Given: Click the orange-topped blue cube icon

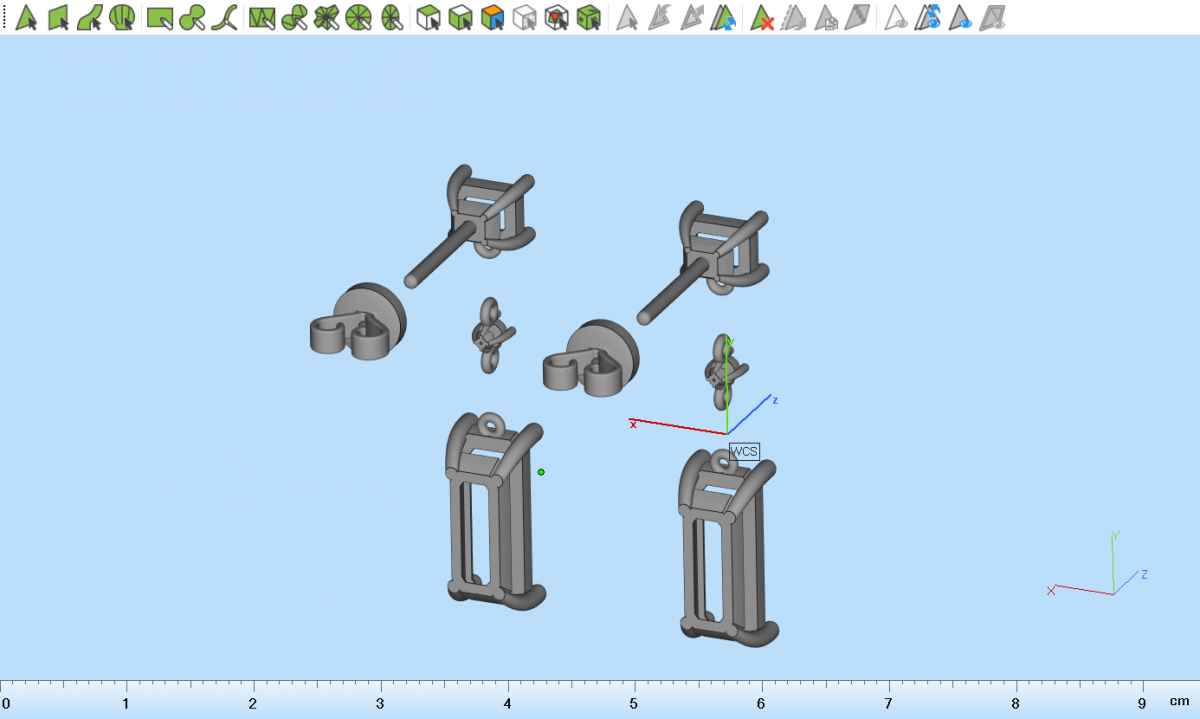Looking at the screenshot, I should (x=492, y=17).
